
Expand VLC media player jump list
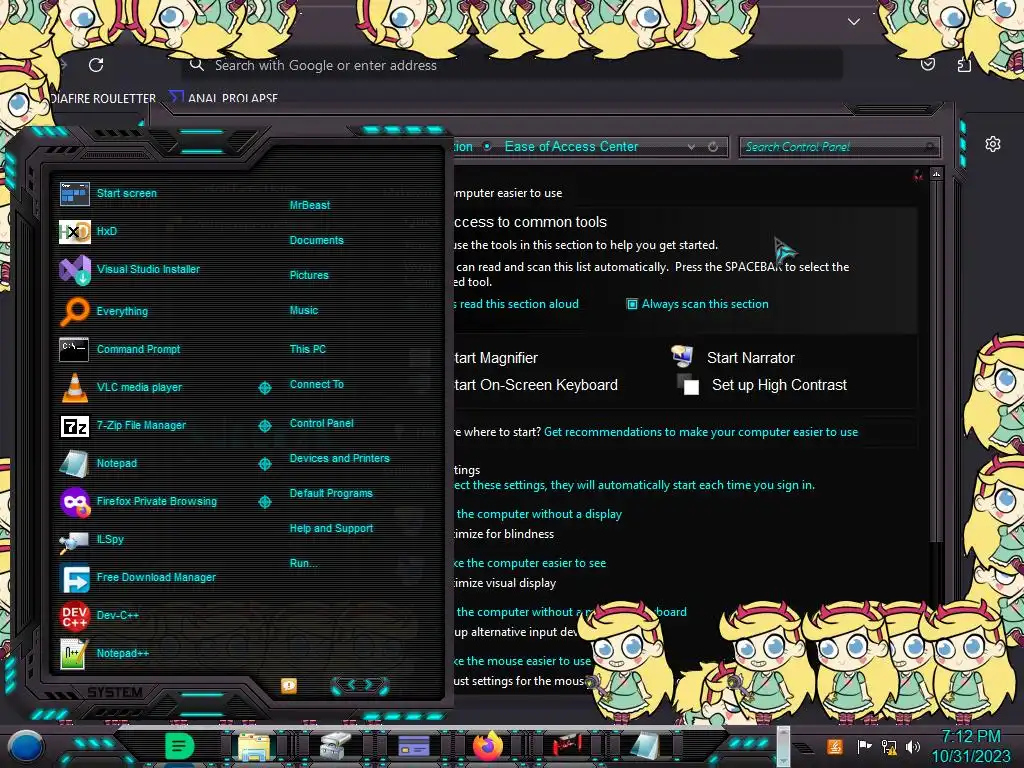pos(264,388)
